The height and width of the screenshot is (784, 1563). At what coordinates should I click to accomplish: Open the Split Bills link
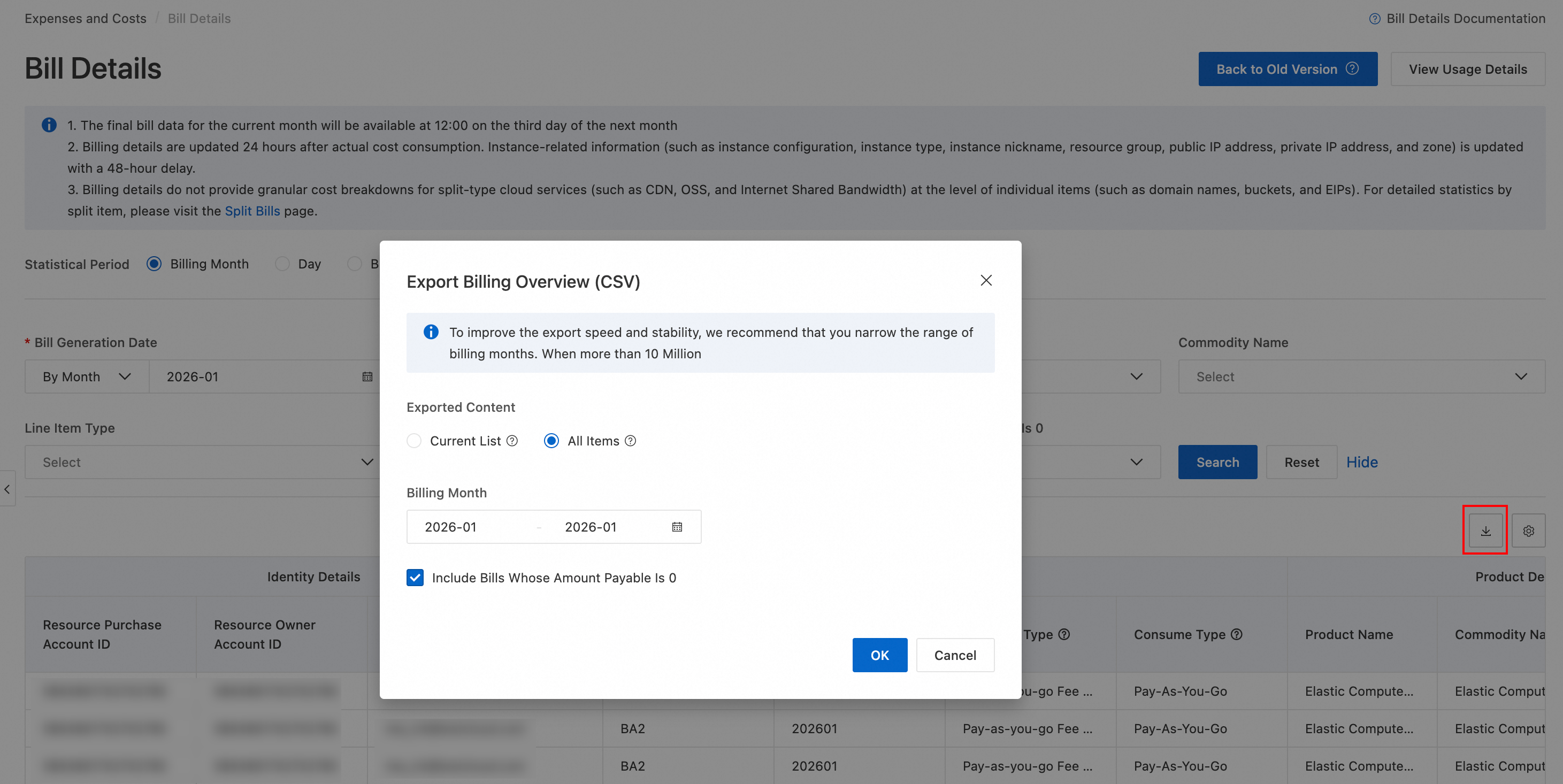(x=252, y=211)
